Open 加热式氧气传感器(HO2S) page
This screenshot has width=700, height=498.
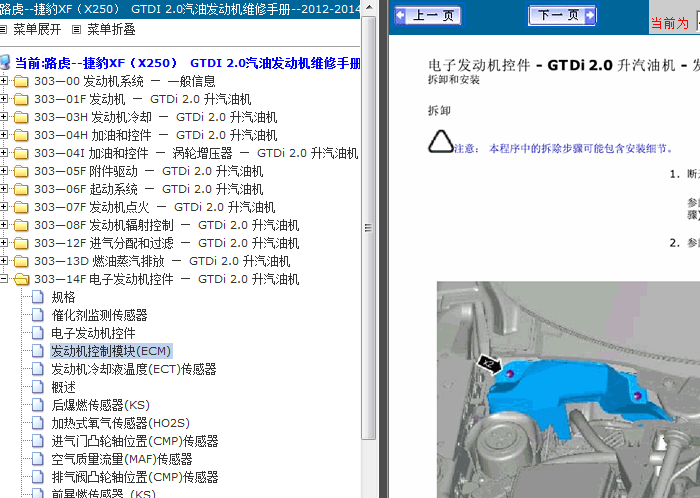121,423
